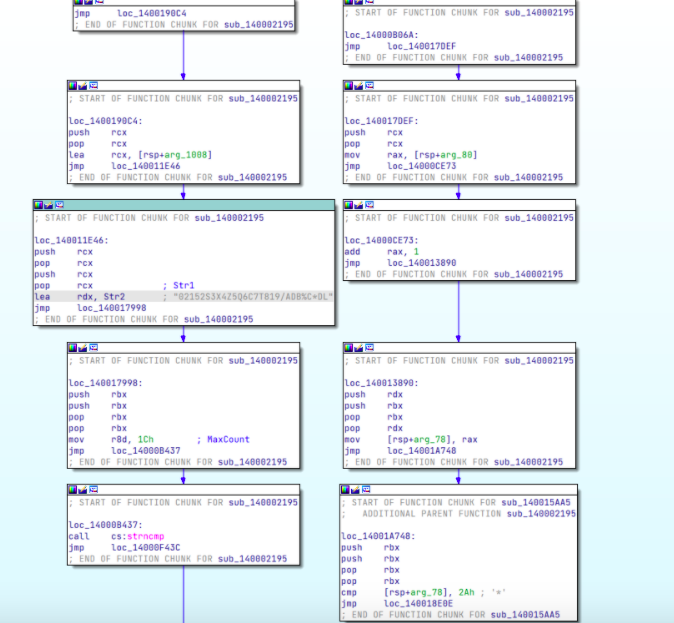Click the arg_1008 operand
Screen dimensions: 674x623
tap(189, 154)
